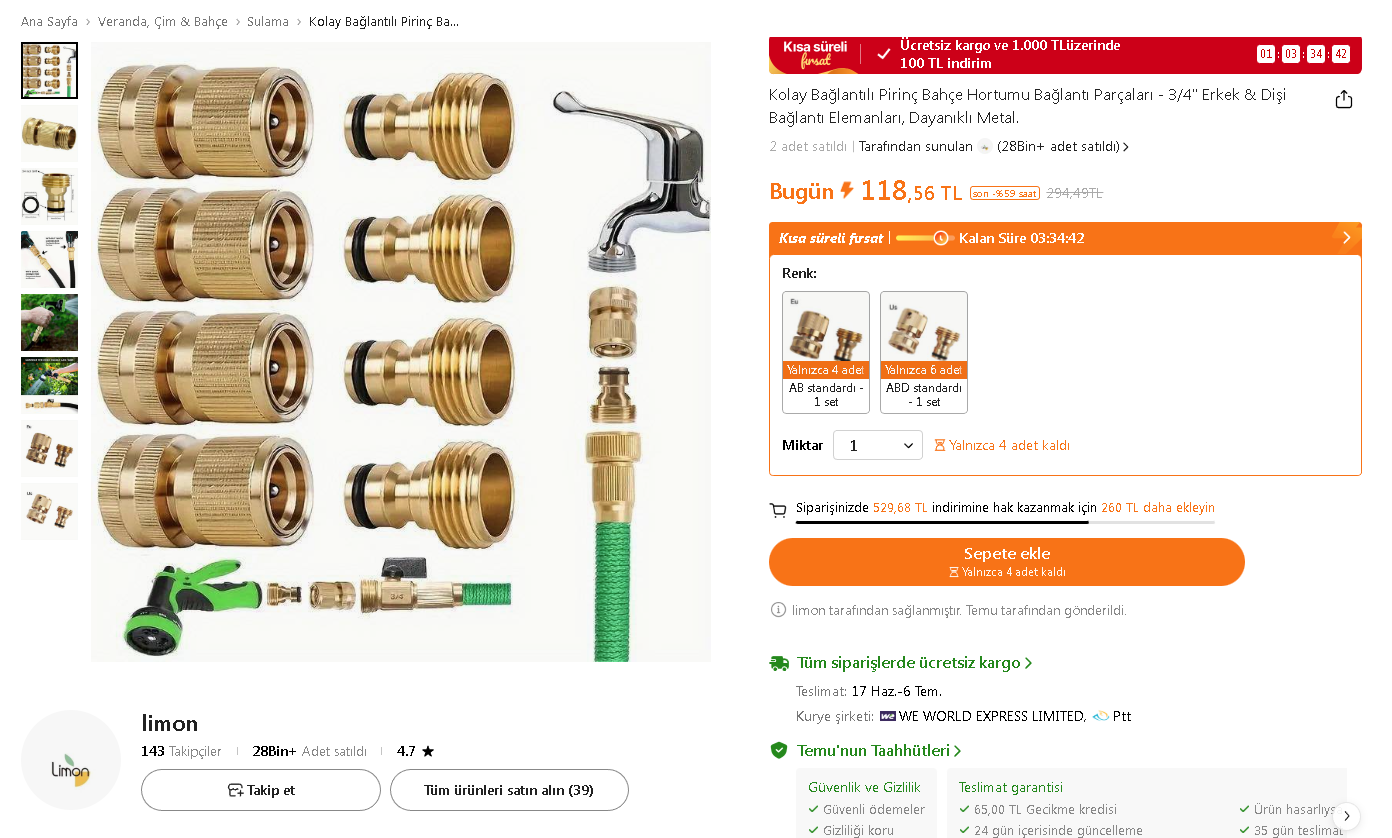Go to Sulama breadcrumb category
Image resolution: width=1392 pixels, height=838 pixels.
[268, 21]
